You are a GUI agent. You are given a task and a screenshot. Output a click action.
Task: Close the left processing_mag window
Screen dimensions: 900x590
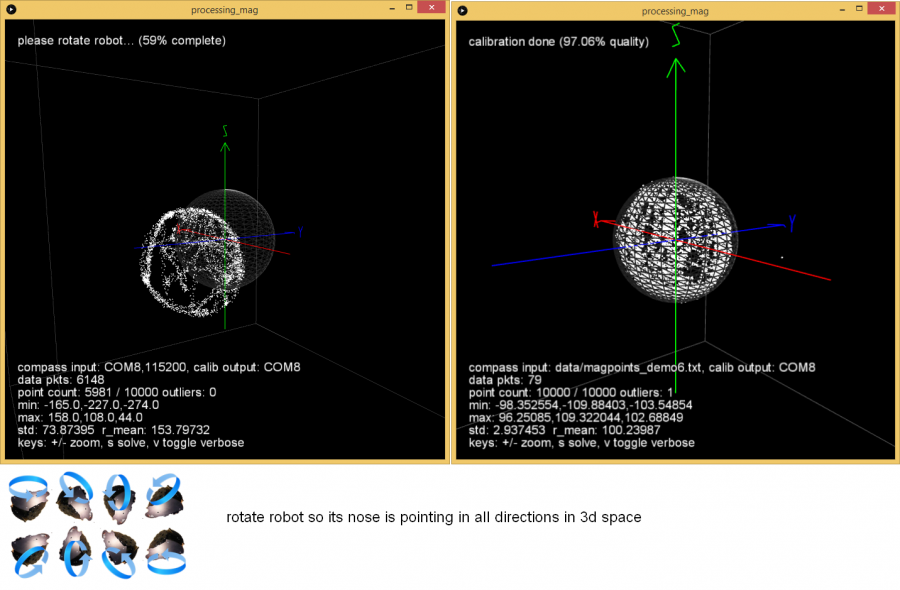[432, 7]
